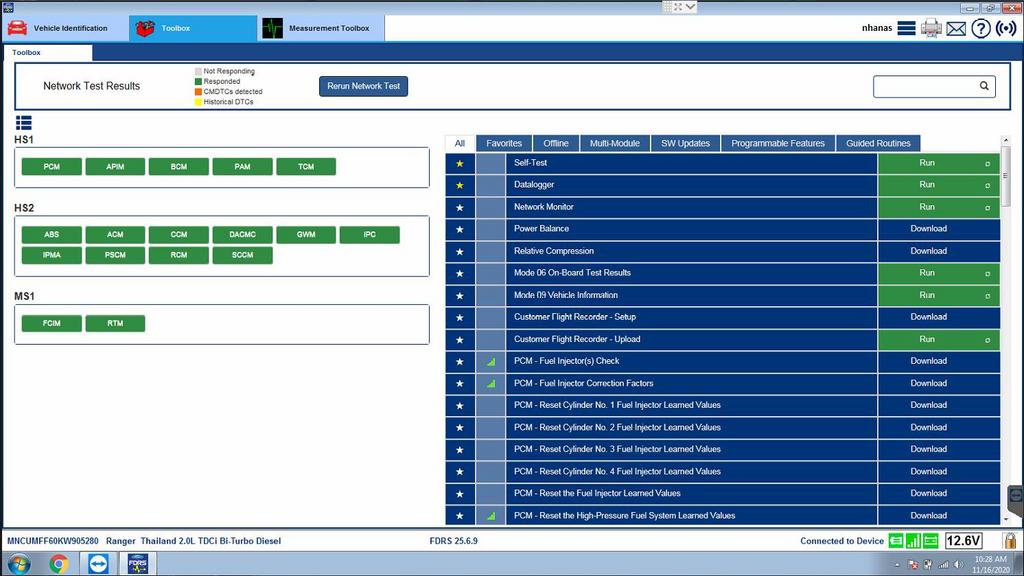Image resolution: width=1024 pixels, height=576 pixels.
Task: Expand the collapse chevron at window top
Action: tap(690, 7)
